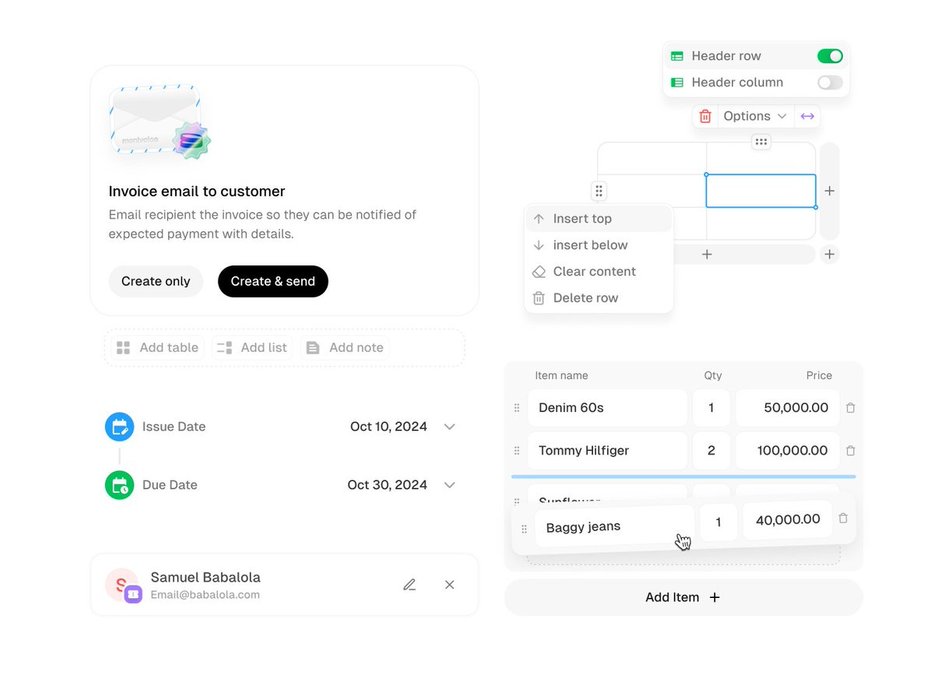The height and width of the screenshot is (700, 934).
Task: Click the Create & send button
Action: click(x=273, y=281)
